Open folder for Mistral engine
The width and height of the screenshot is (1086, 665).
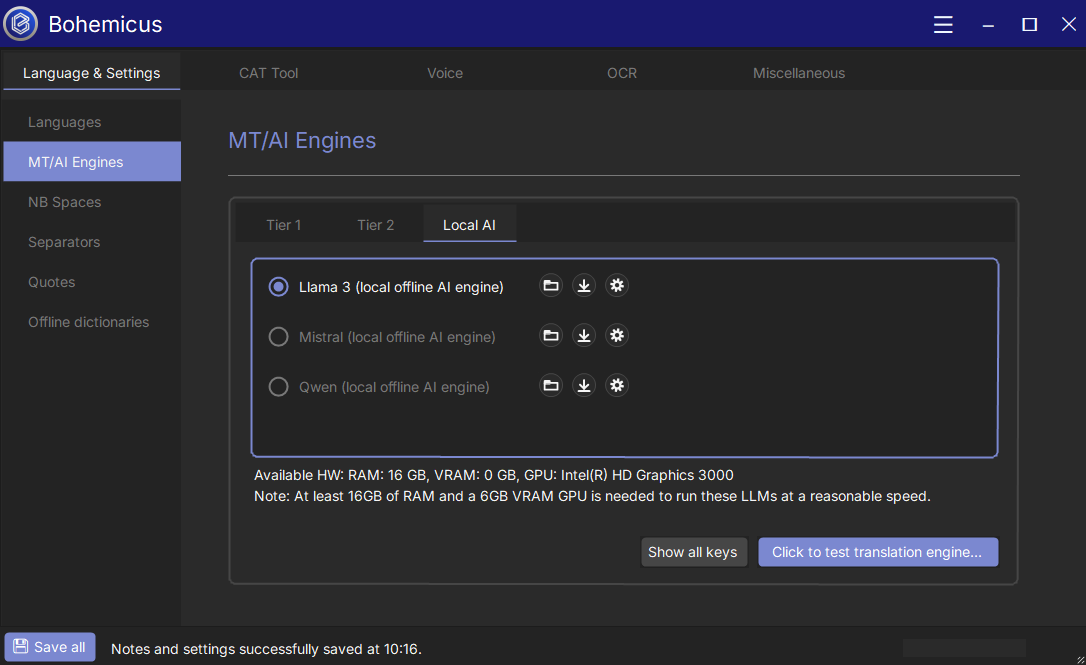tap(551, 335)
